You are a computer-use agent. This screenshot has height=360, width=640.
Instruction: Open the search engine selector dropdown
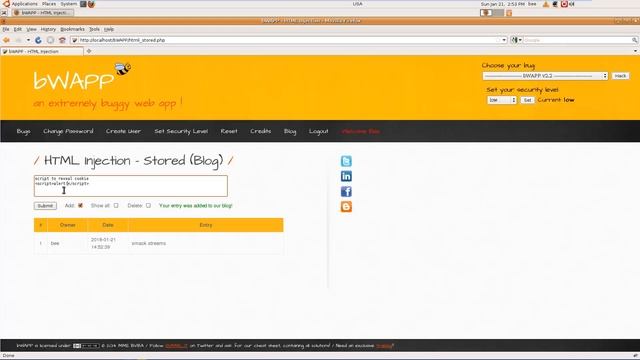point(516,40)
